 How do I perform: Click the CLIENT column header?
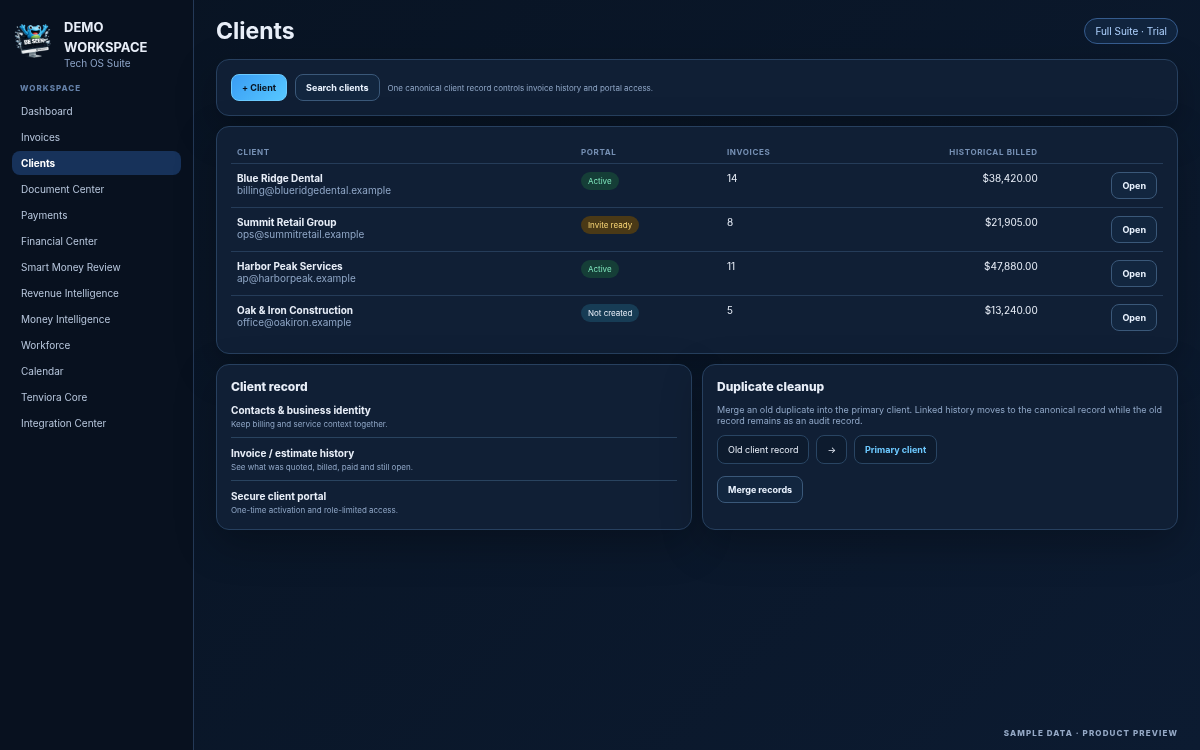[x=253, y=152]
